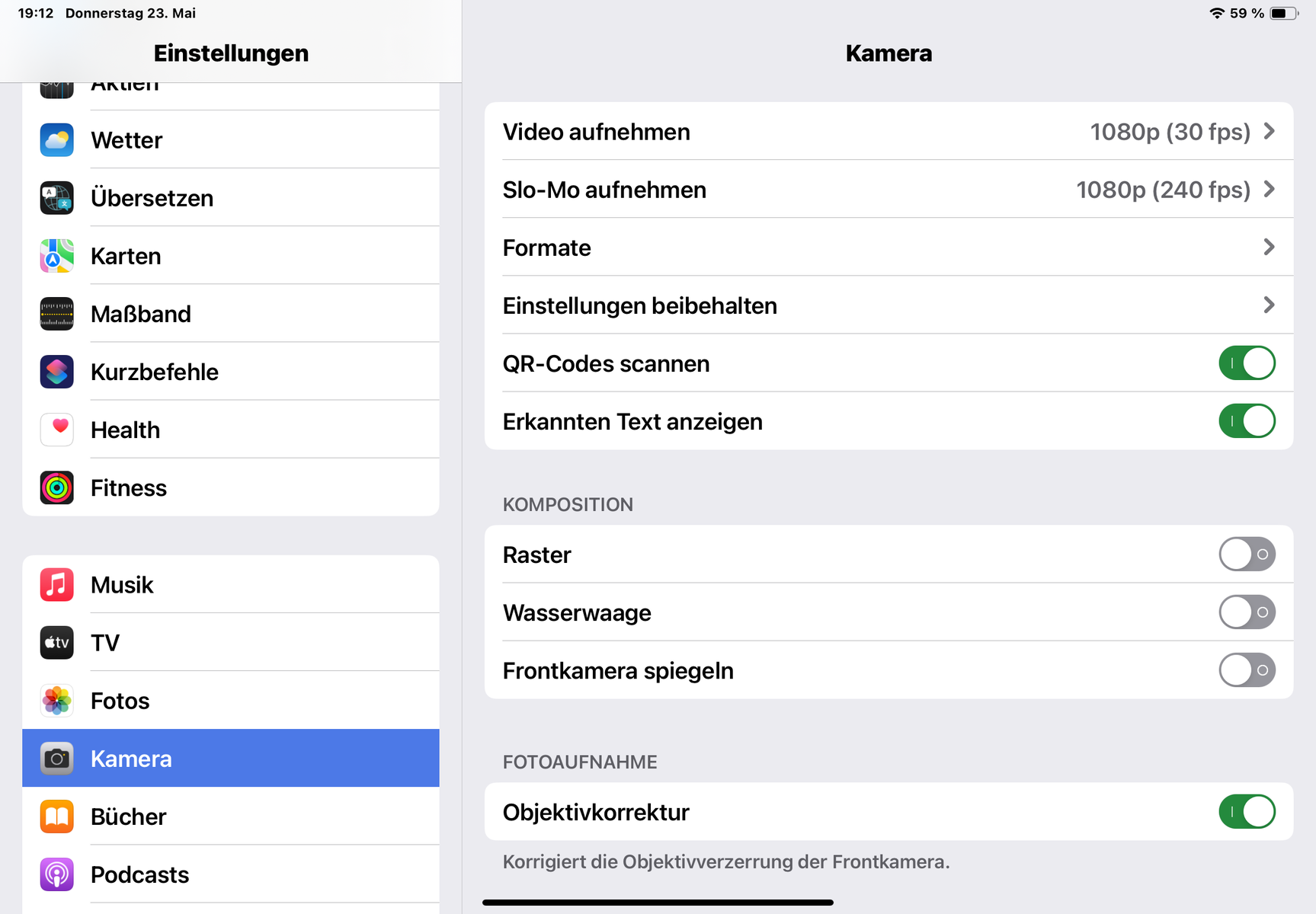Viewport: 1316px width, 914px height.
Task: Expand the Formate settings chevron
Action: coord(1269,248)
